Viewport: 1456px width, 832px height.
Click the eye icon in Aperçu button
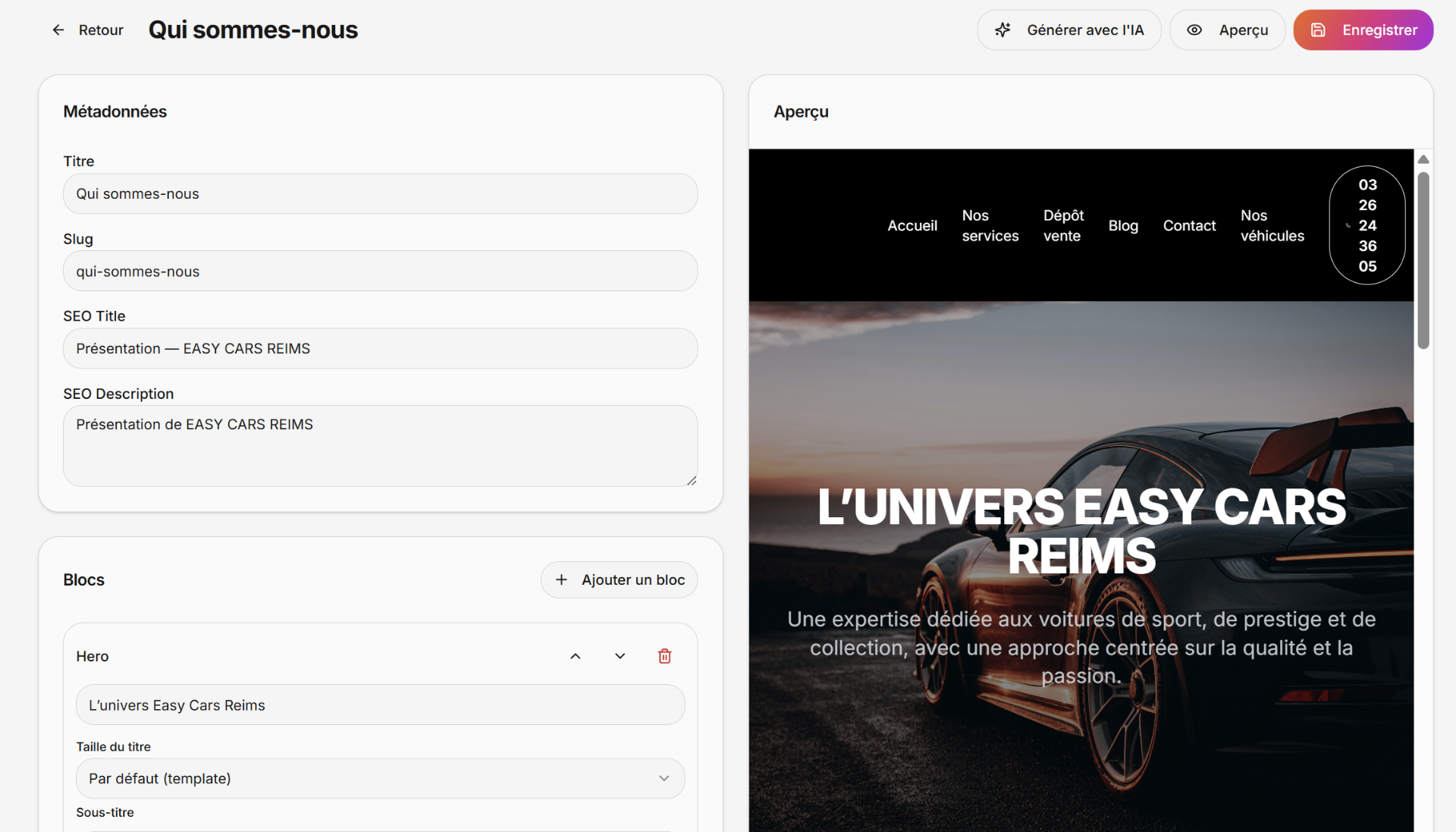pyautogui.click(x=1194, y=30)
